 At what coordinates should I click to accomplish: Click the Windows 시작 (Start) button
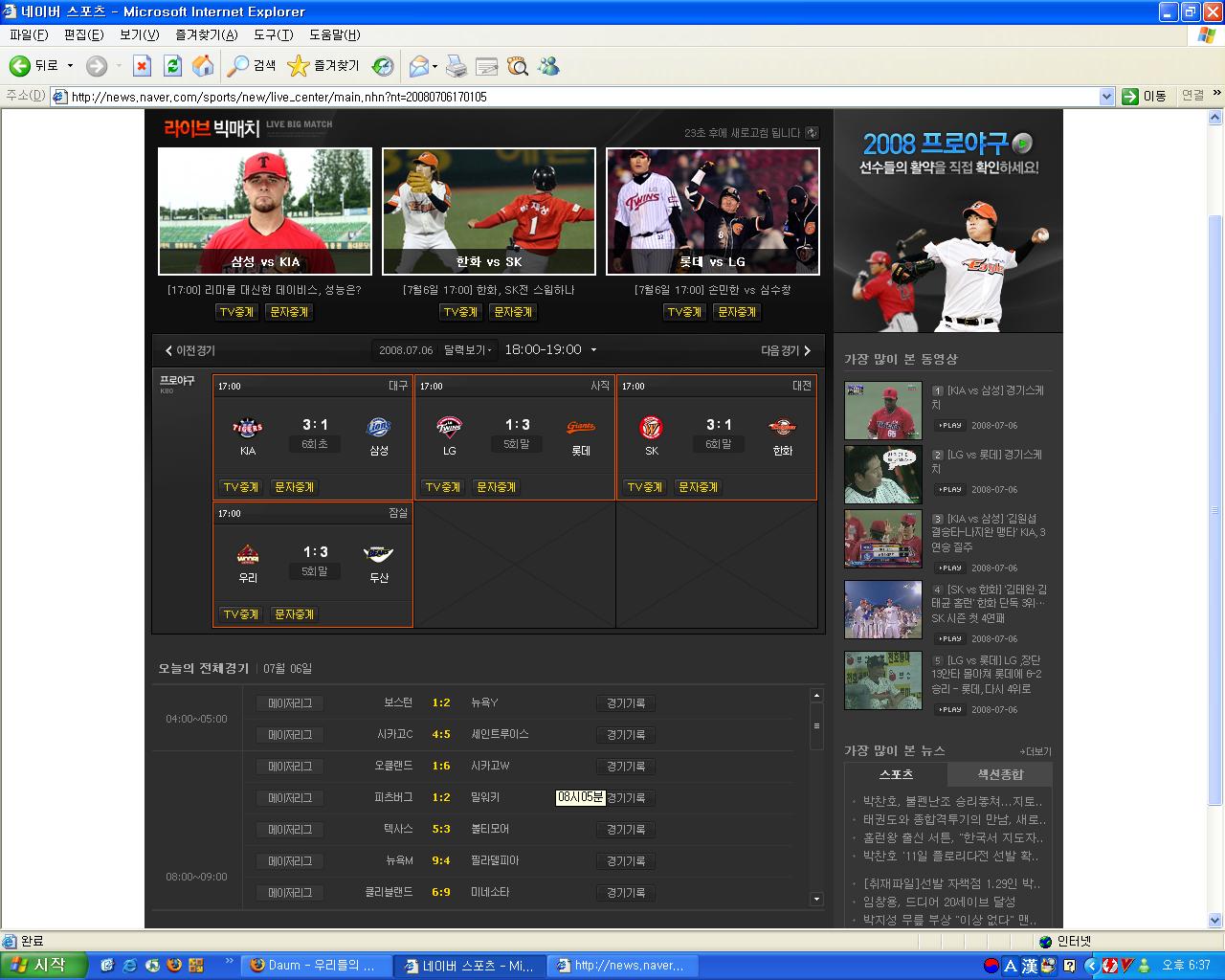(44, 966)
